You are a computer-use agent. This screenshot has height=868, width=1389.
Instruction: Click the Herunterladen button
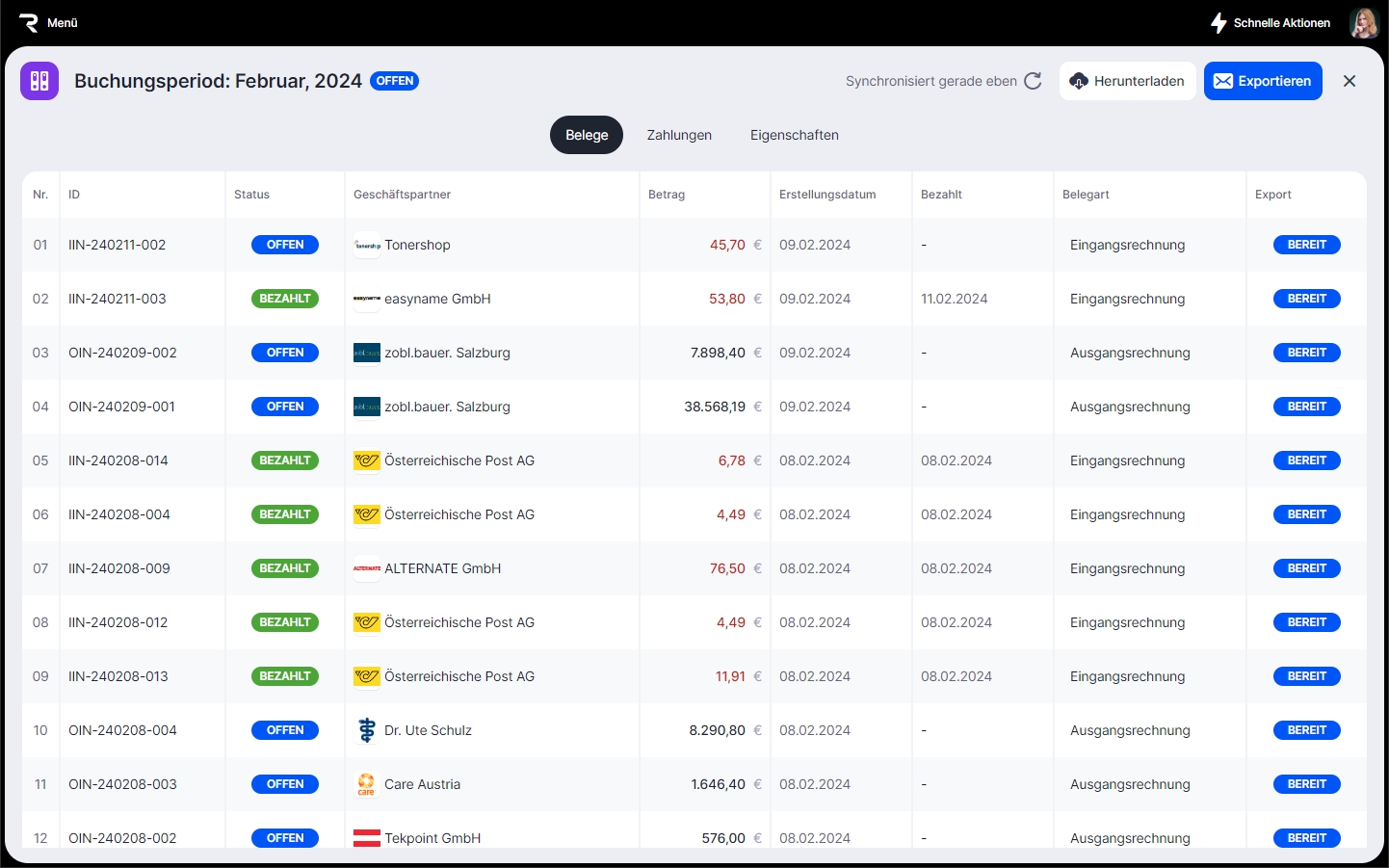click(x=1127, y=81)
